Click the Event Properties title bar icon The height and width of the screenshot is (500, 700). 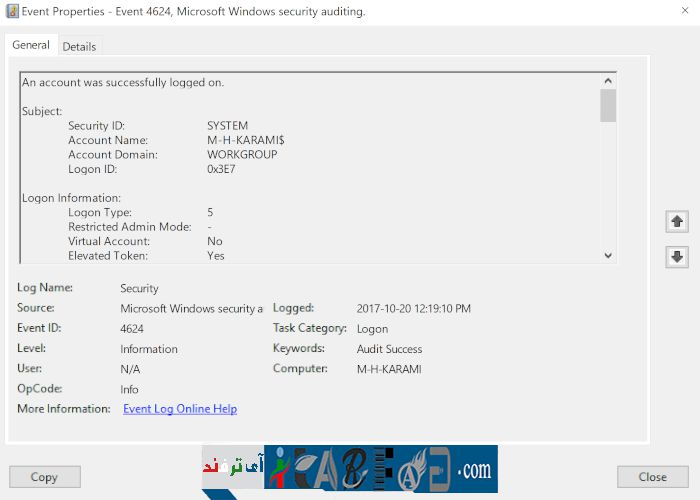pos(10,12)
